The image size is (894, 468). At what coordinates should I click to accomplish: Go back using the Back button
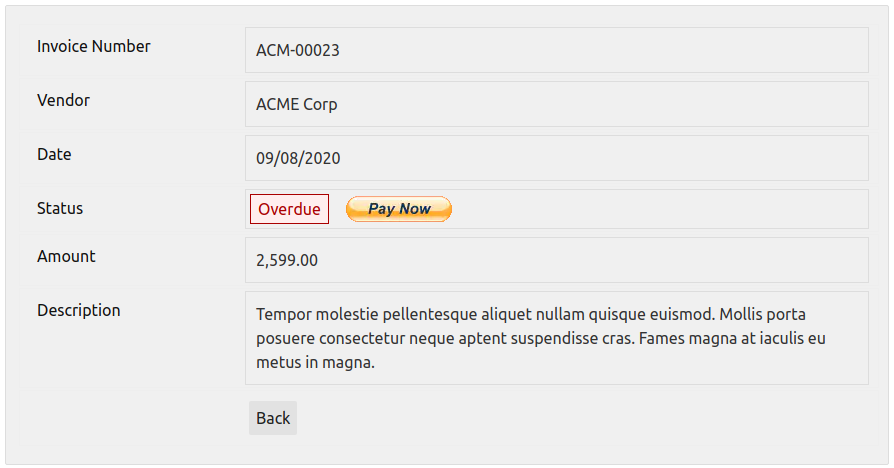tap(273, 418)
